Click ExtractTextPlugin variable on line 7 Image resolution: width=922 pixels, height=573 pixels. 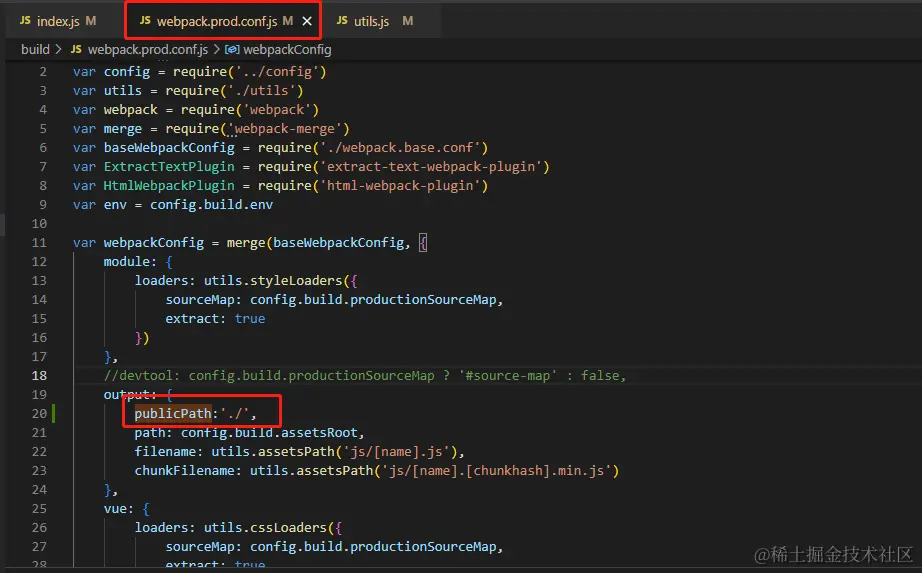(169, 166)
